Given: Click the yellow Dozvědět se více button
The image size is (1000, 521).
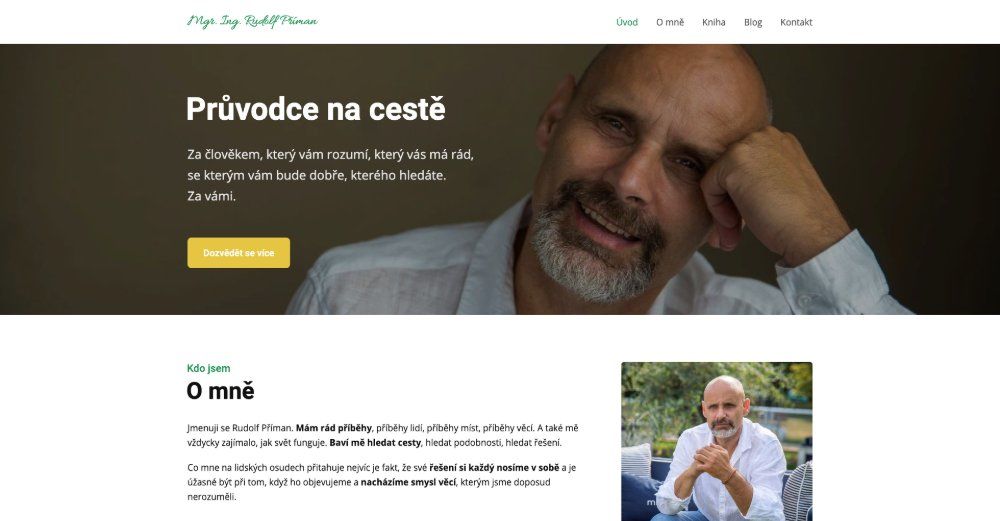Looking at the screenshot, I should tap(239, 253).
